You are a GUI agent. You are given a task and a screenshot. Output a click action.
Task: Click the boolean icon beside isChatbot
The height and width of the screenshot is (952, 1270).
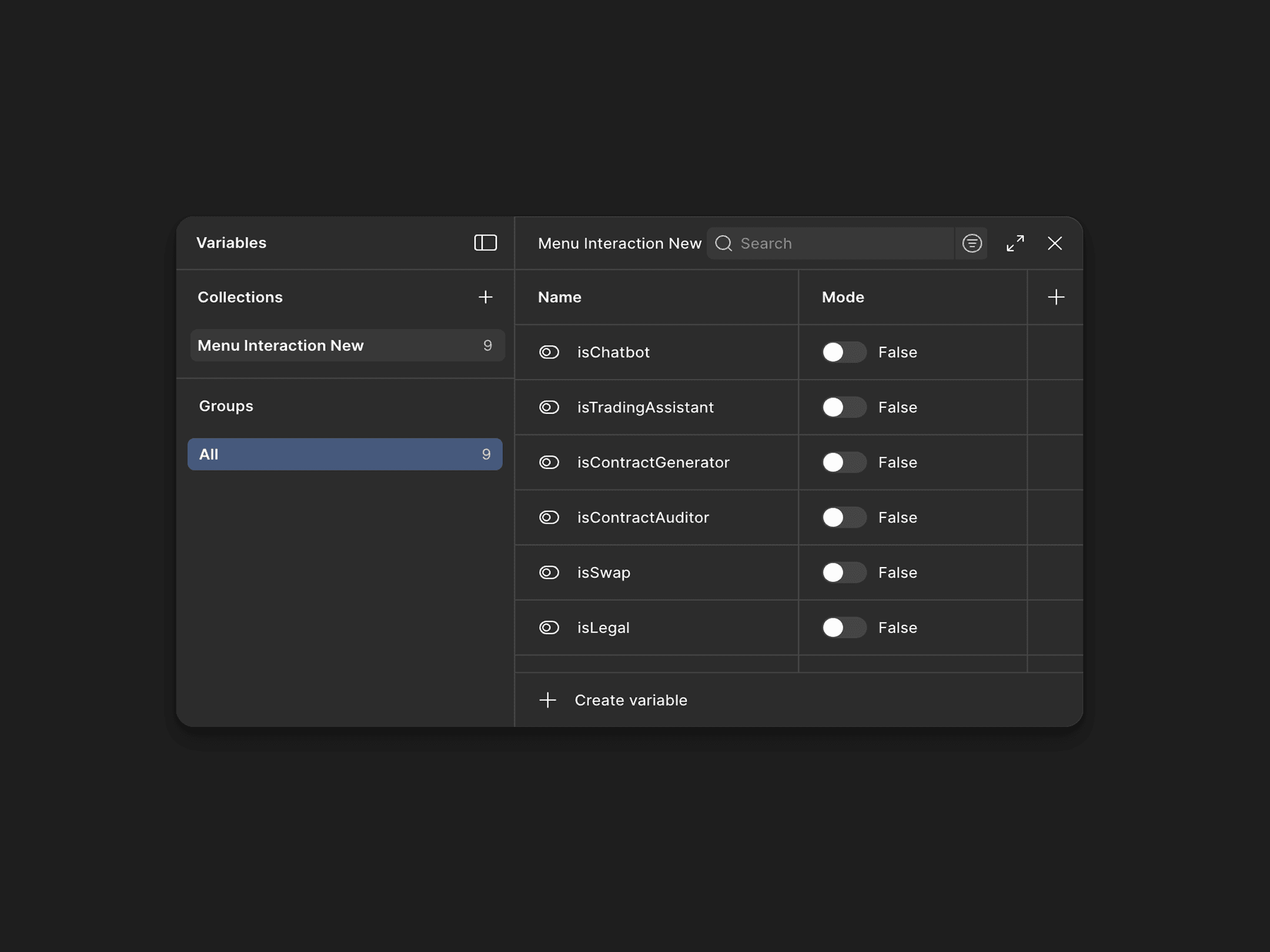(549, 353)
